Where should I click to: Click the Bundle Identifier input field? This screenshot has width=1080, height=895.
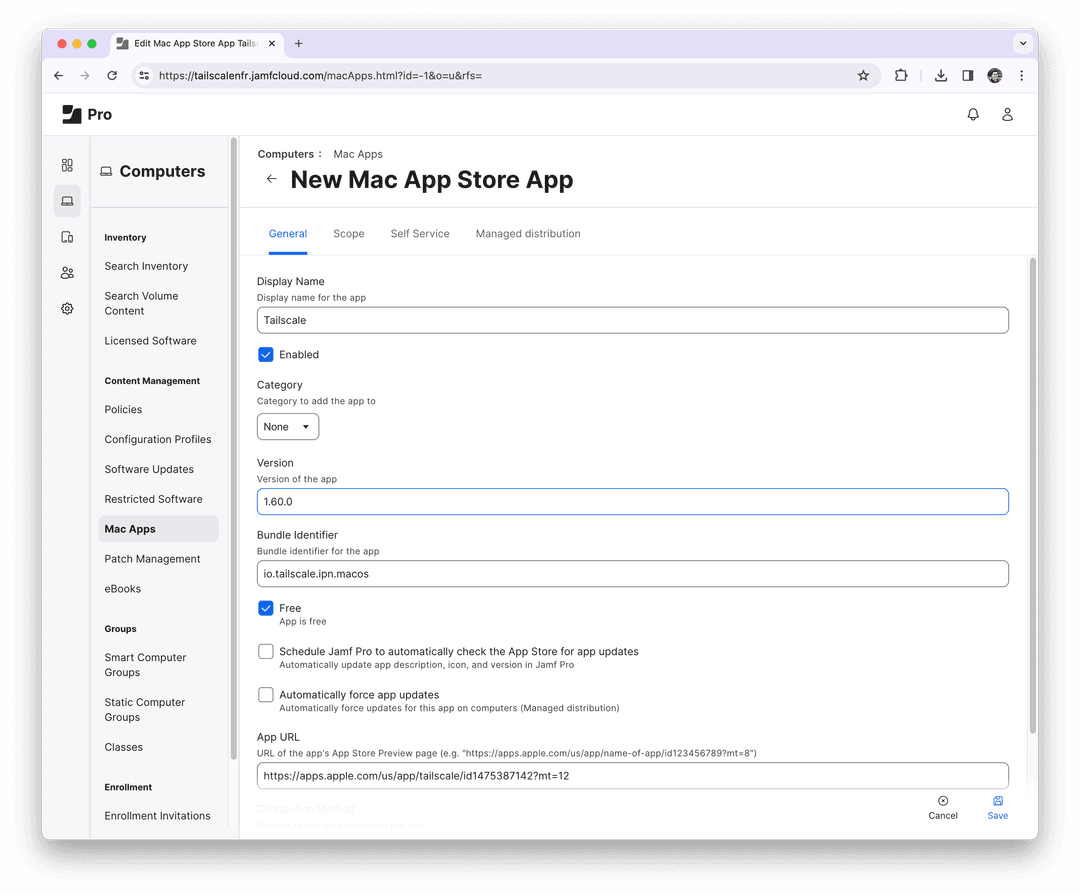pyautogui.click(x=632, y=574)
